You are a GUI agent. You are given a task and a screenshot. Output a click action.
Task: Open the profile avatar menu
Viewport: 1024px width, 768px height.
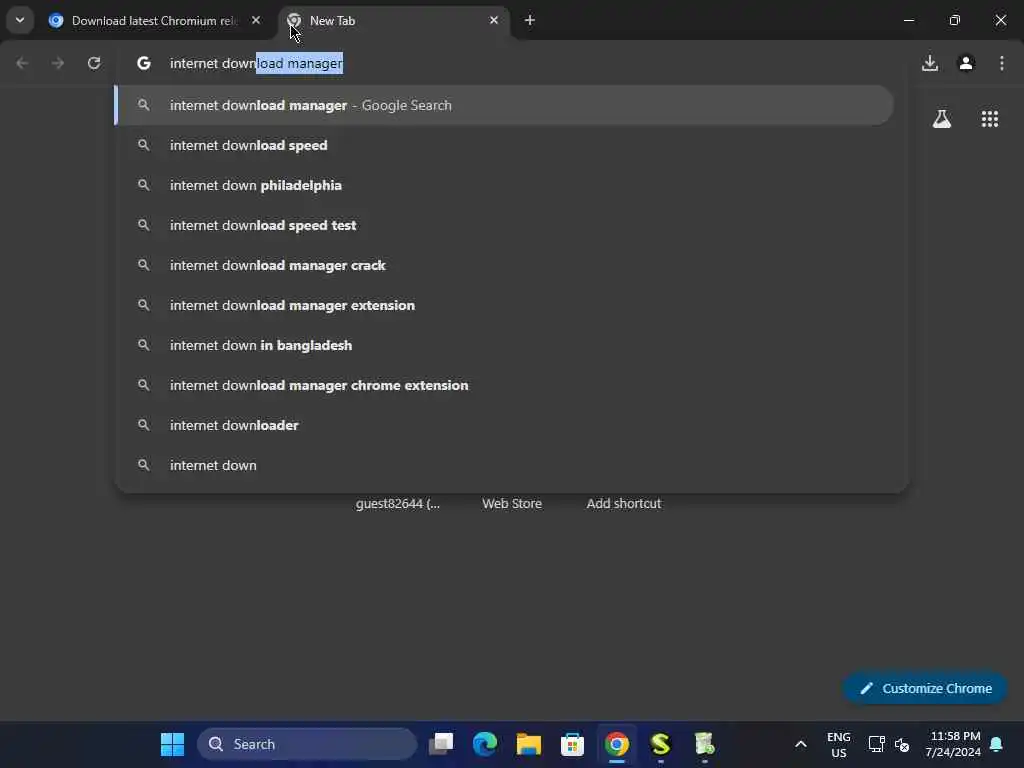pyautogui.click(x=966, y=63)
